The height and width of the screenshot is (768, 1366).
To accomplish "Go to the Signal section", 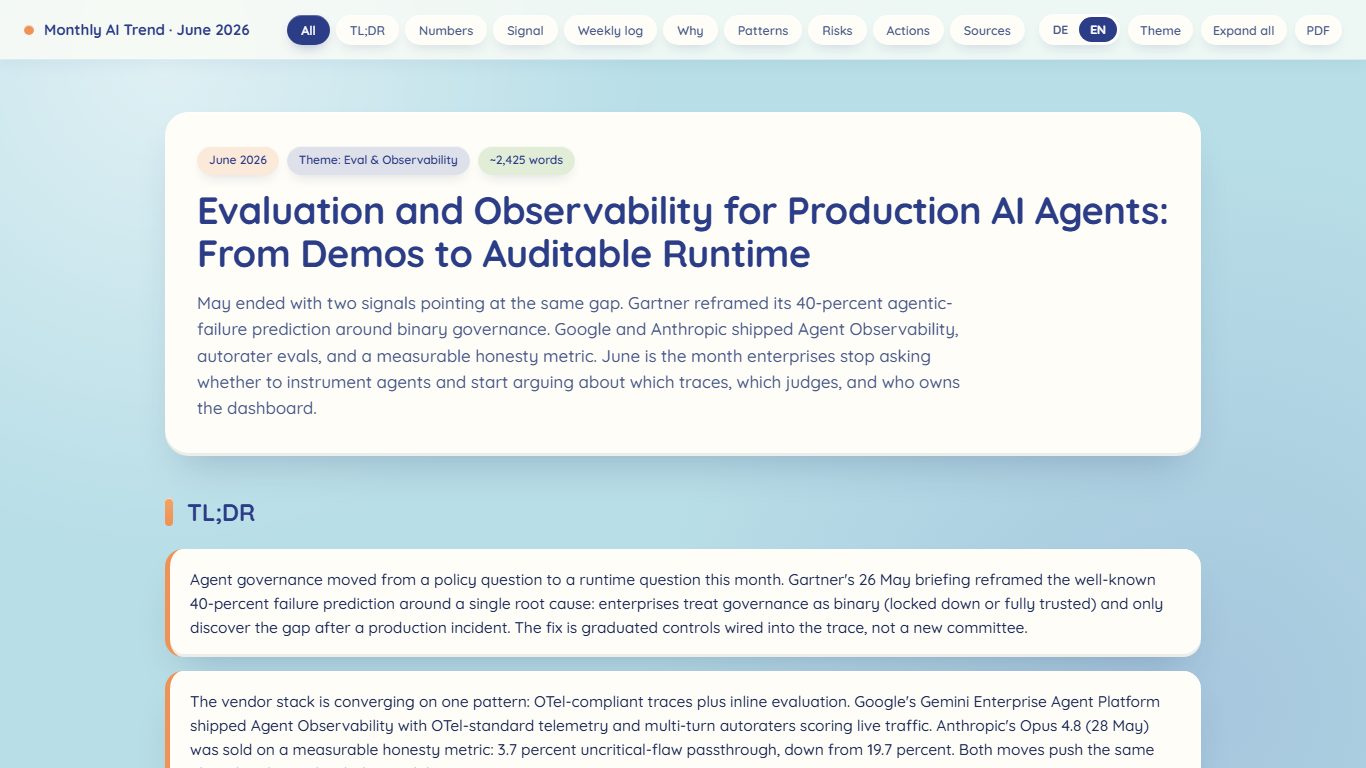I will coord(525,30).
